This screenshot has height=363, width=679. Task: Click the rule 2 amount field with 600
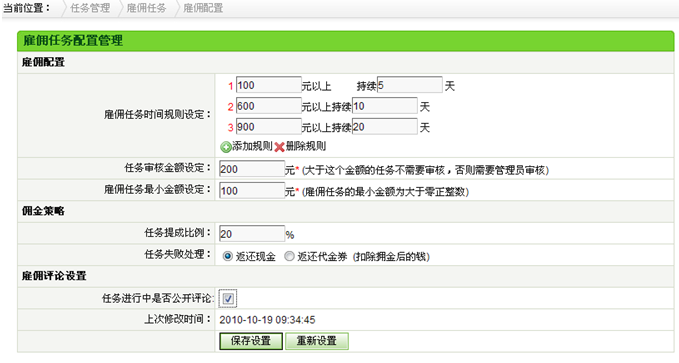[x=268, y=106]
